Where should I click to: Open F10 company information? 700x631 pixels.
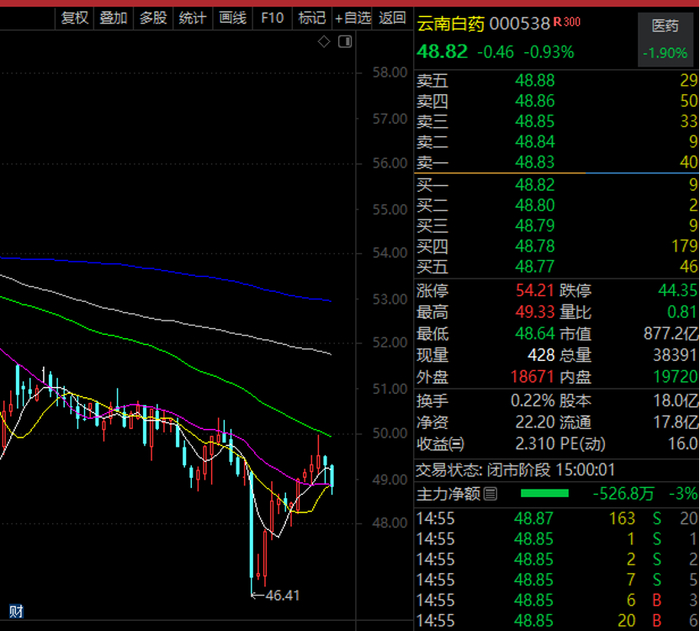pyautogui.click(x=272, y=18)
